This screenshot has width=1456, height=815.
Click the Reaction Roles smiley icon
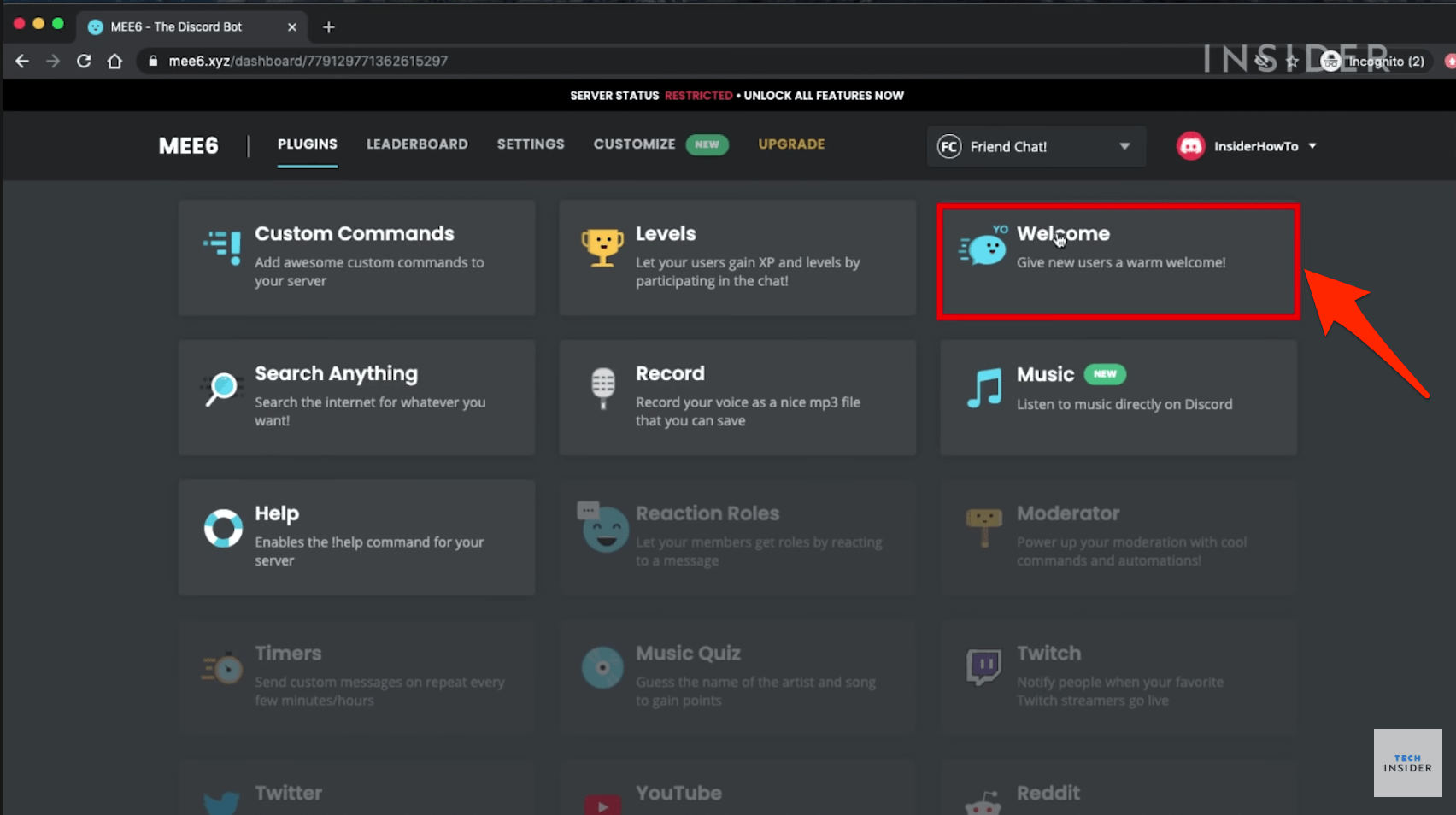pos(604,528)
